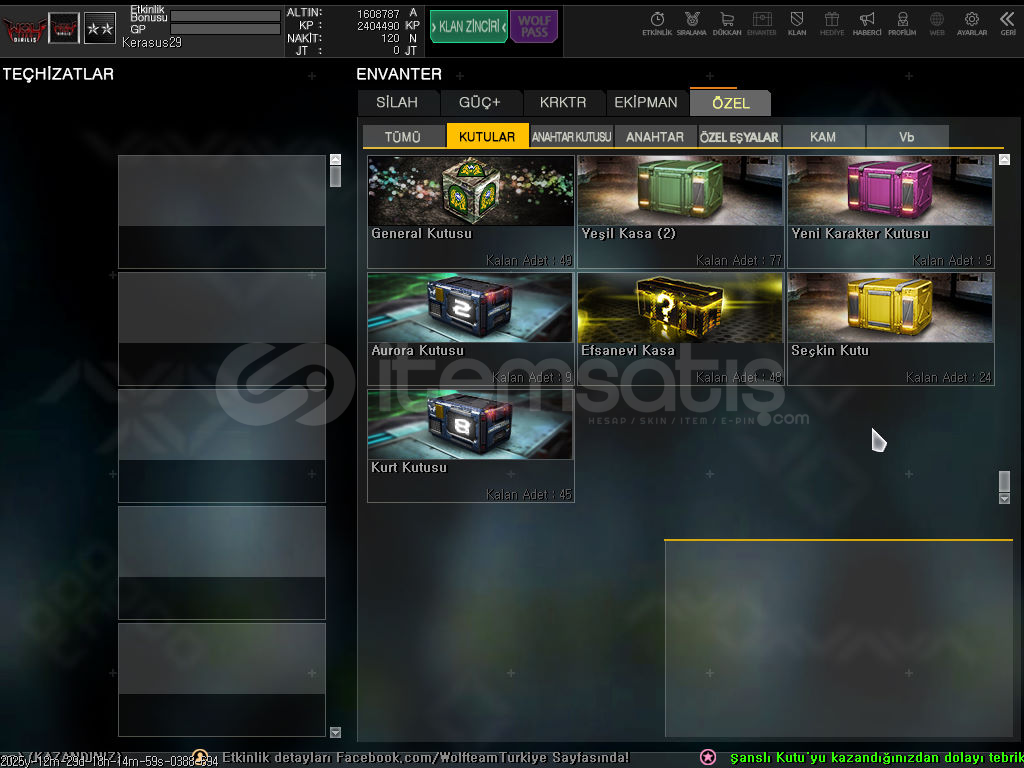Select the Efsanevi Kasa item
The width and height of the screenshot is (1024, 768).
680,328
